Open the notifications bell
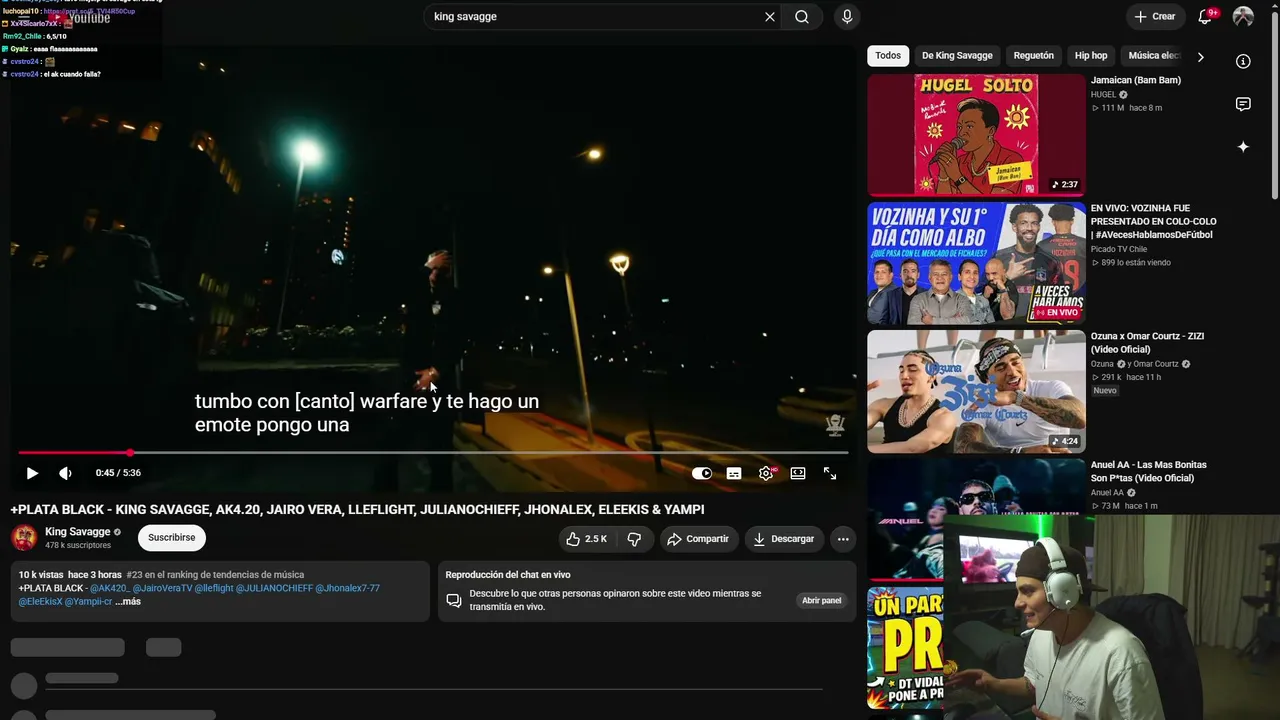Viewport: 1280px width, 720px height. [x=1206, y=16]
